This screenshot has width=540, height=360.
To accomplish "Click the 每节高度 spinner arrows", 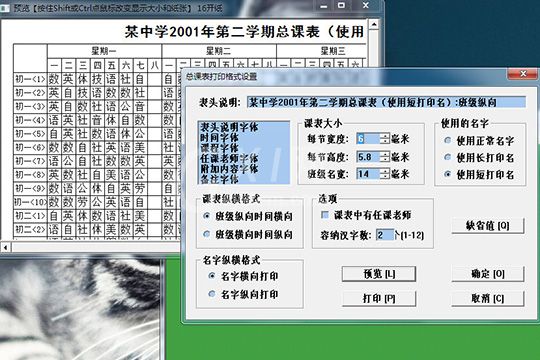I will click(385, 157).
